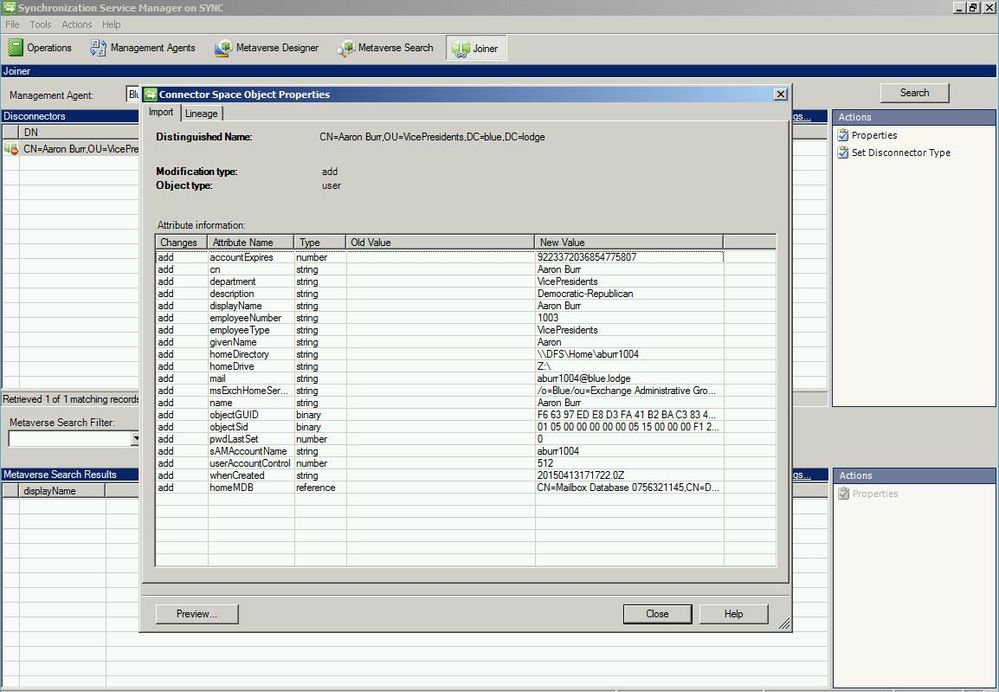Sort by Type column header

(320, 242)
